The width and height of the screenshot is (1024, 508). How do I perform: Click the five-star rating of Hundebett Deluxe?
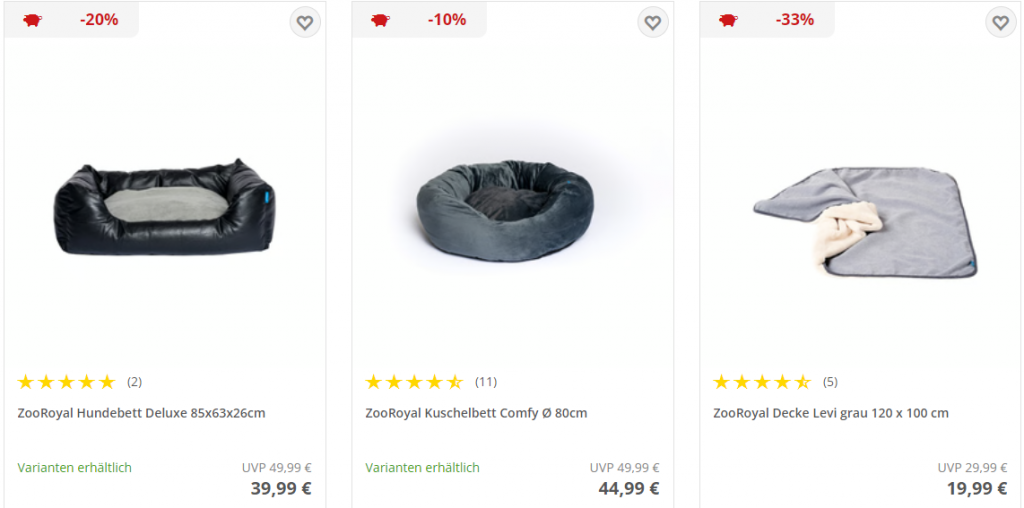(x=67, y=382)
